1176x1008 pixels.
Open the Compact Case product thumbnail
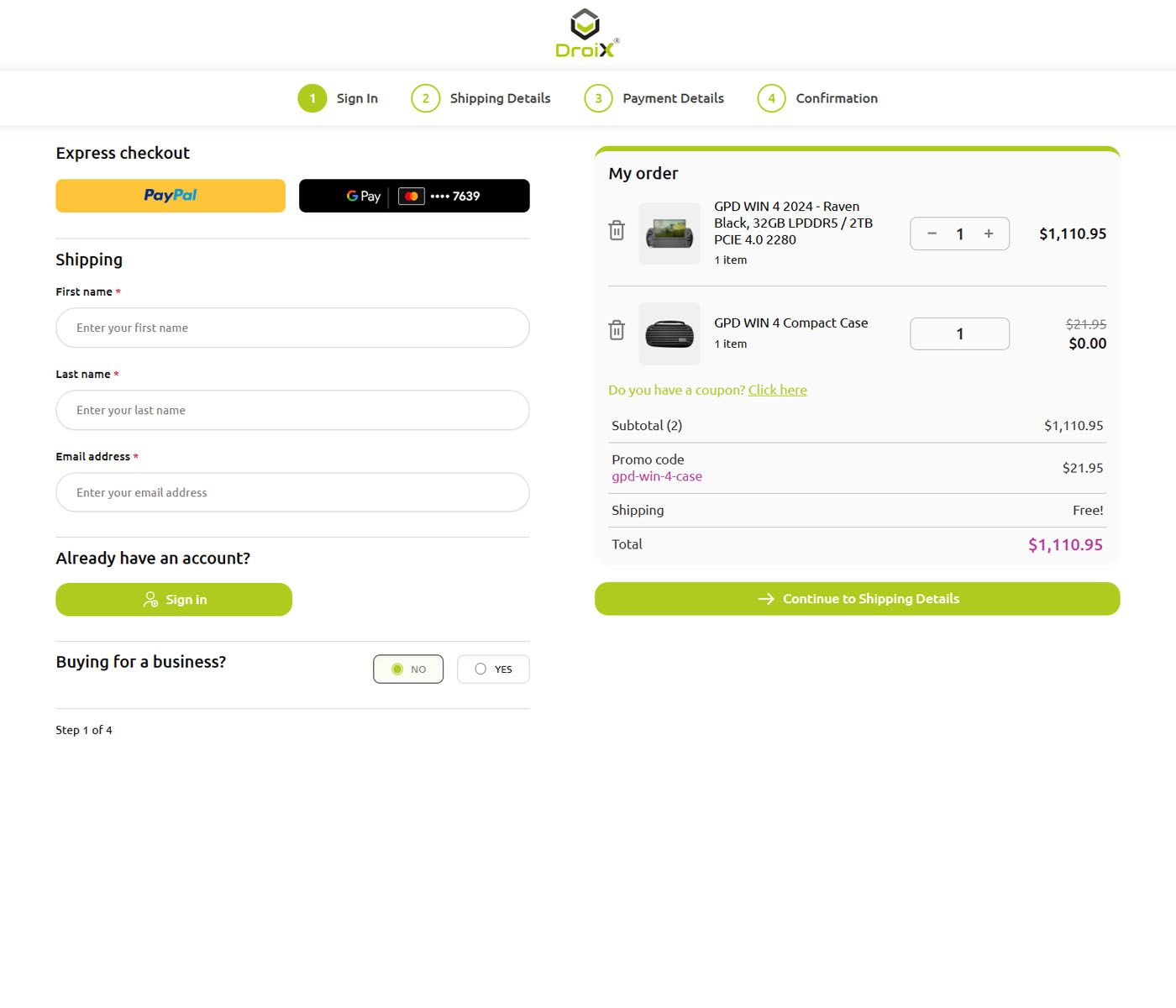(x=669, y=333)
